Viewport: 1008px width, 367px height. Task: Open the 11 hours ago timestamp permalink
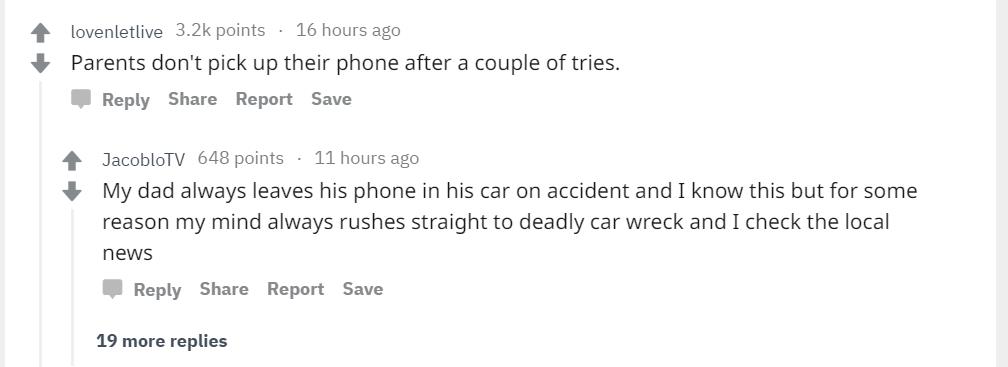pyautogui.click(x=366, y=158)
